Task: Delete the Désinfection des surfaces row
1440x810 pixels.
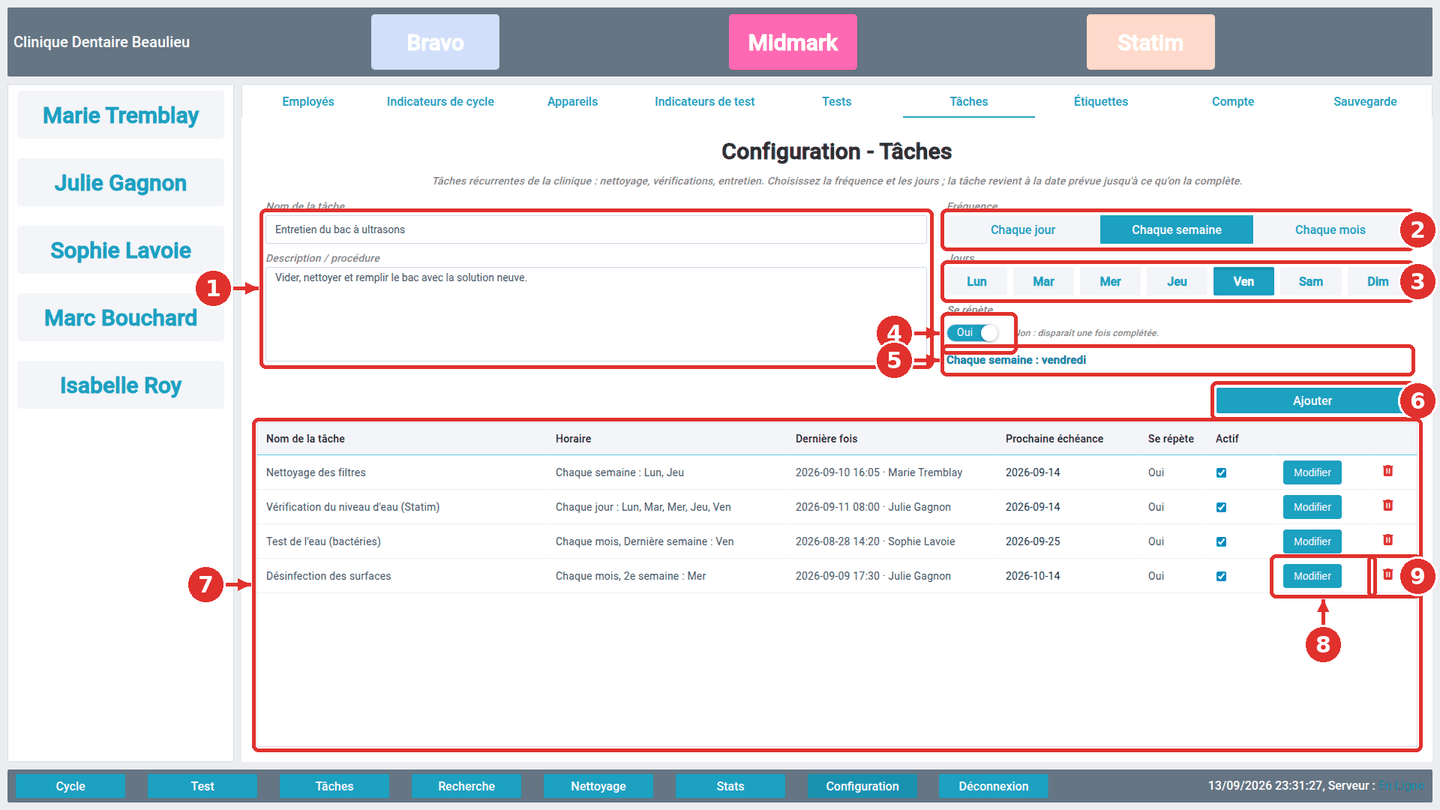Action: pos(1387,574)
